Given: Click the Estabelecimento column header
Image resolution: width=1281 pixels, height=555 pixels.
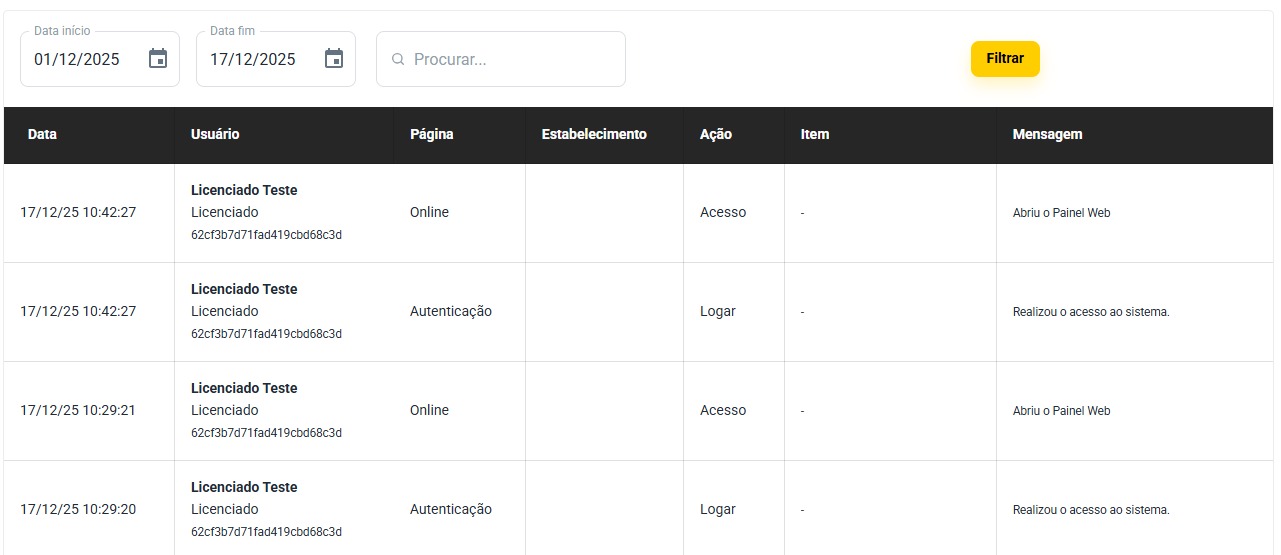Looking at the screenshot, I should click(594, 134).
